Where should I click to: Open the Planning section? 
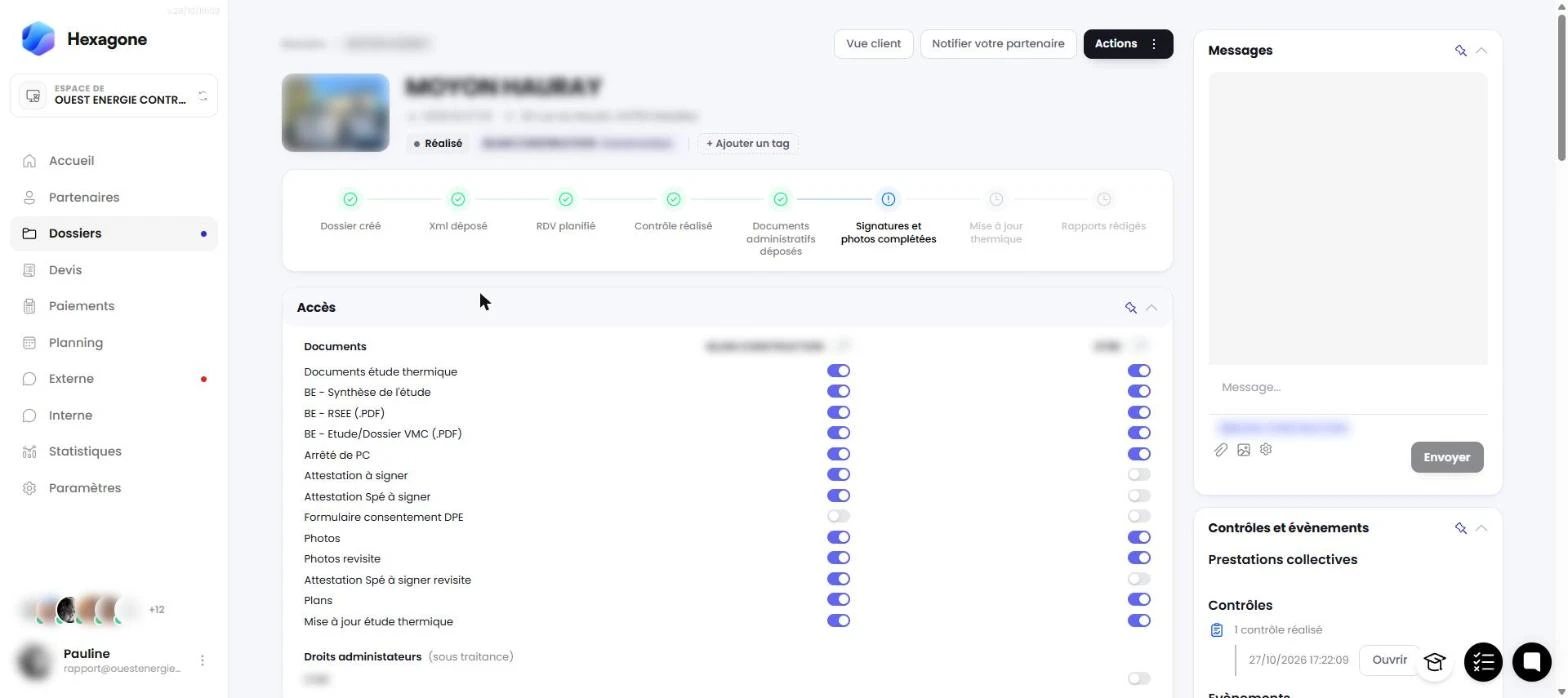coord(114,343)
